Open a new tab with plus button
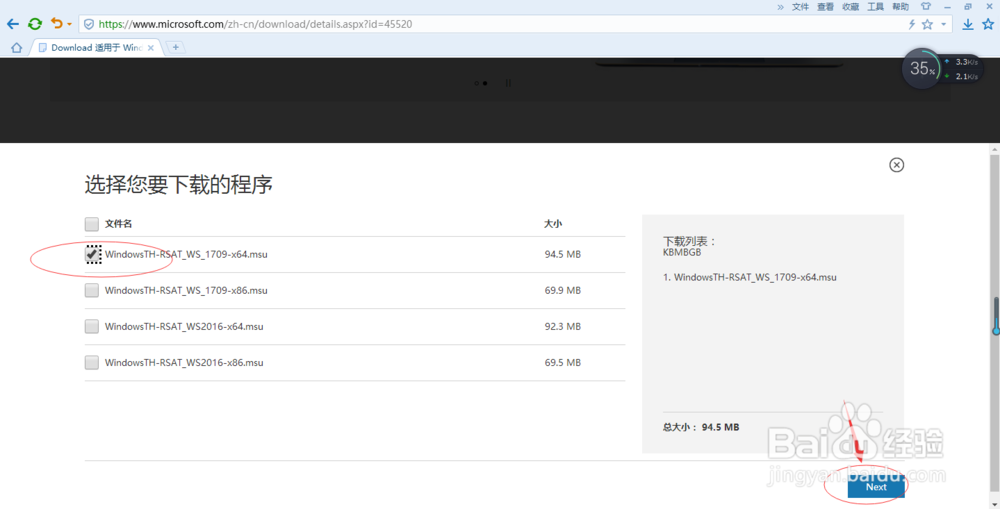 (x=175, y=47)
